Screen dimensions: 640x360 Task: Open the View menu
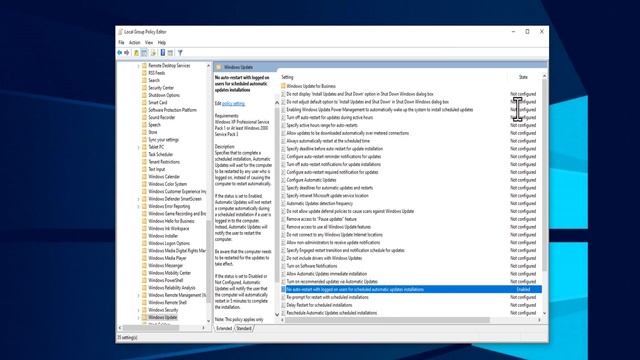(149, 42)
